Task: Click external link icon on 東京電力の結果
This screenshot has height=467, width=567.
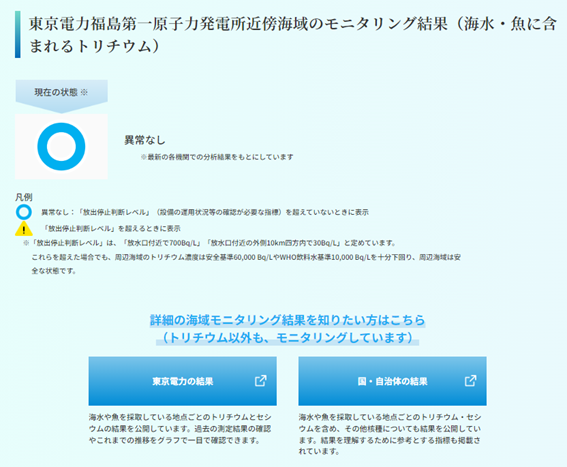Action: [x=261, y=381]
